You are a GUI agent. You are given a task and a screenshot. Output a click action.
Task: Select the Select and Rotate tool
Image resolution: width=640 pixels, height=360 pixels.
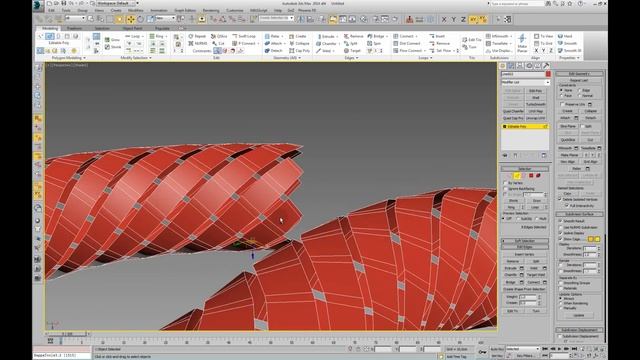point(140,19)
